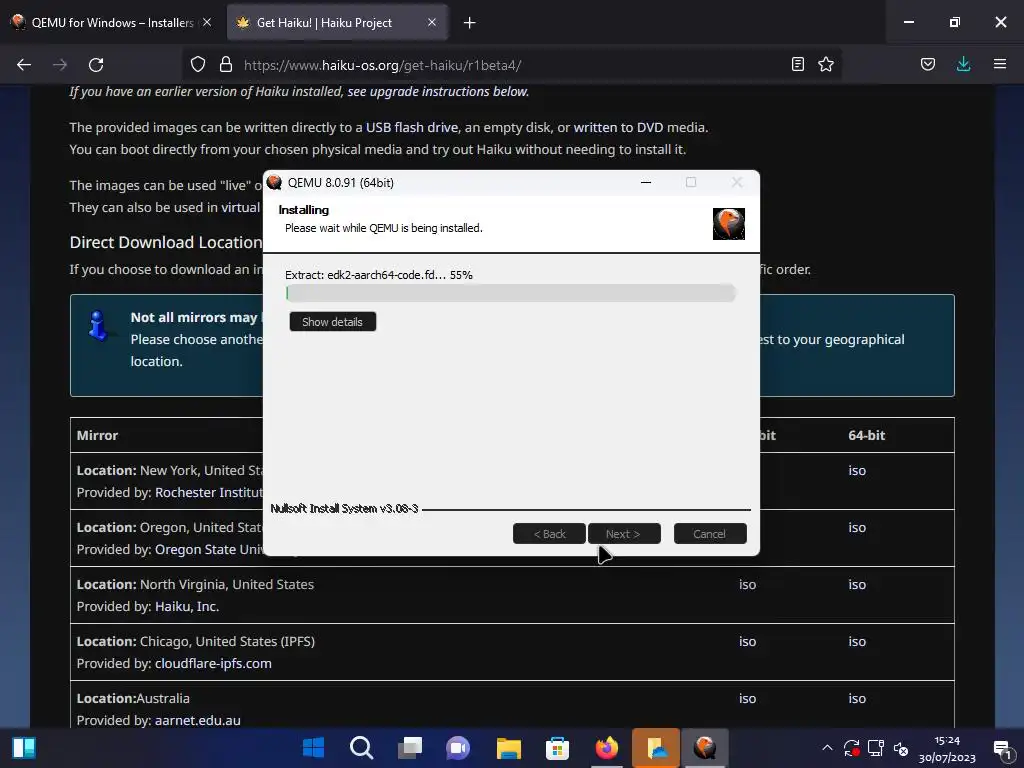Screen dimensions: 1024x768
Task: Switch to QEMU for Windows Installers tab
Action: 111,22
